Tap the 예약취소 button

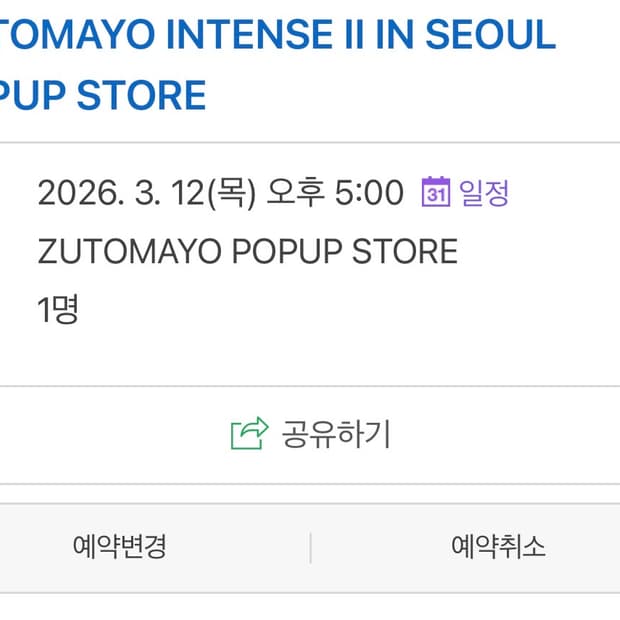[x=498, y=547]
